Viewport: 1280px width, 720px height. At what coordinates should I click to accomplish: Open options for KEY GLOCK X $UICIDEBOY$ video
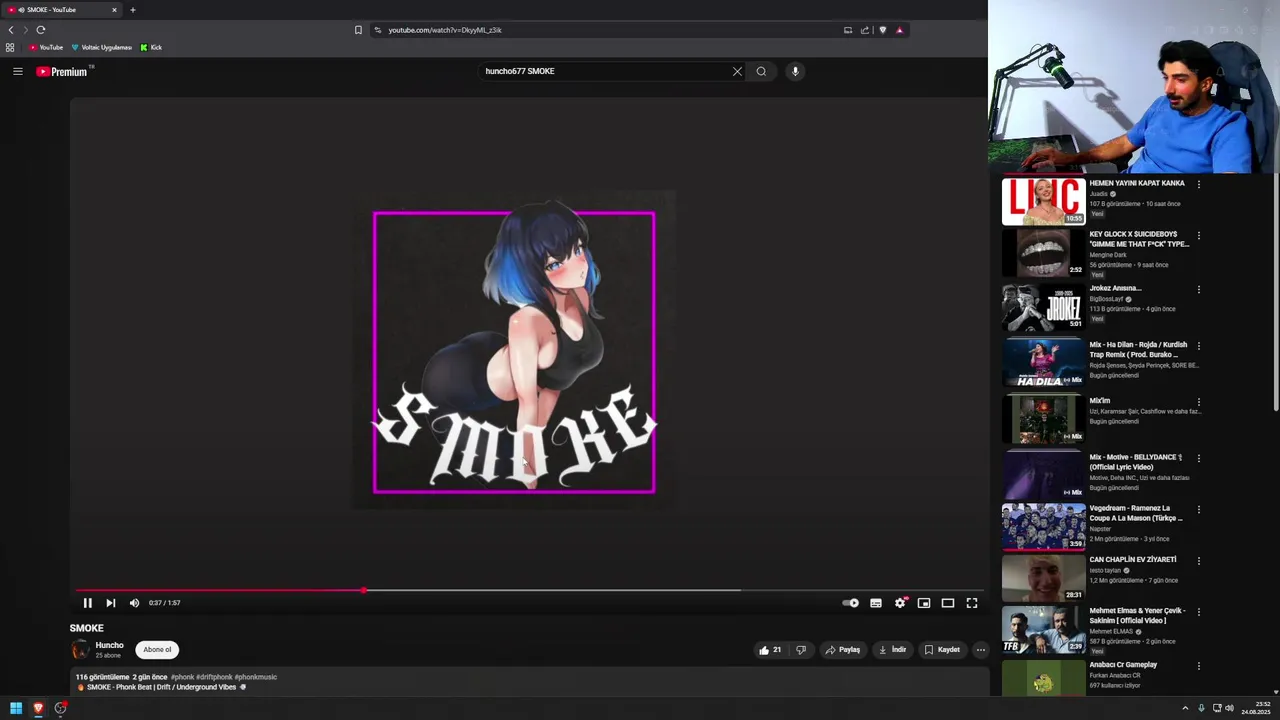(1199, 236)
